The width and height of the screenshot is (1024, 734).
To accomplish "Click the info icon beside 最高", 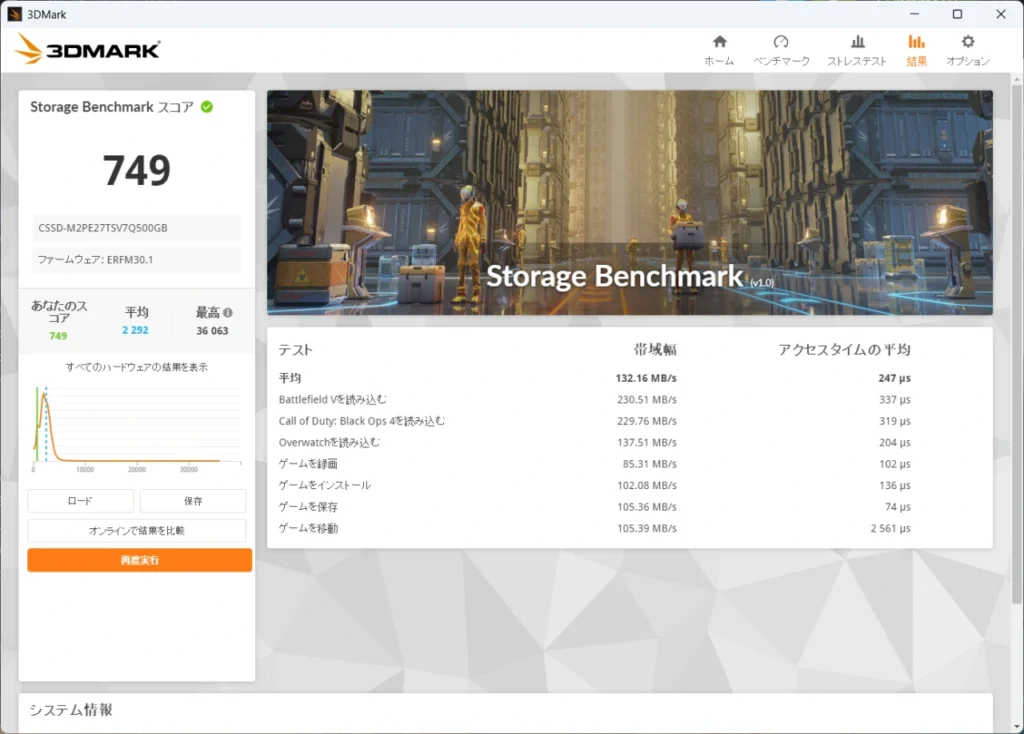I will (228, 312).
